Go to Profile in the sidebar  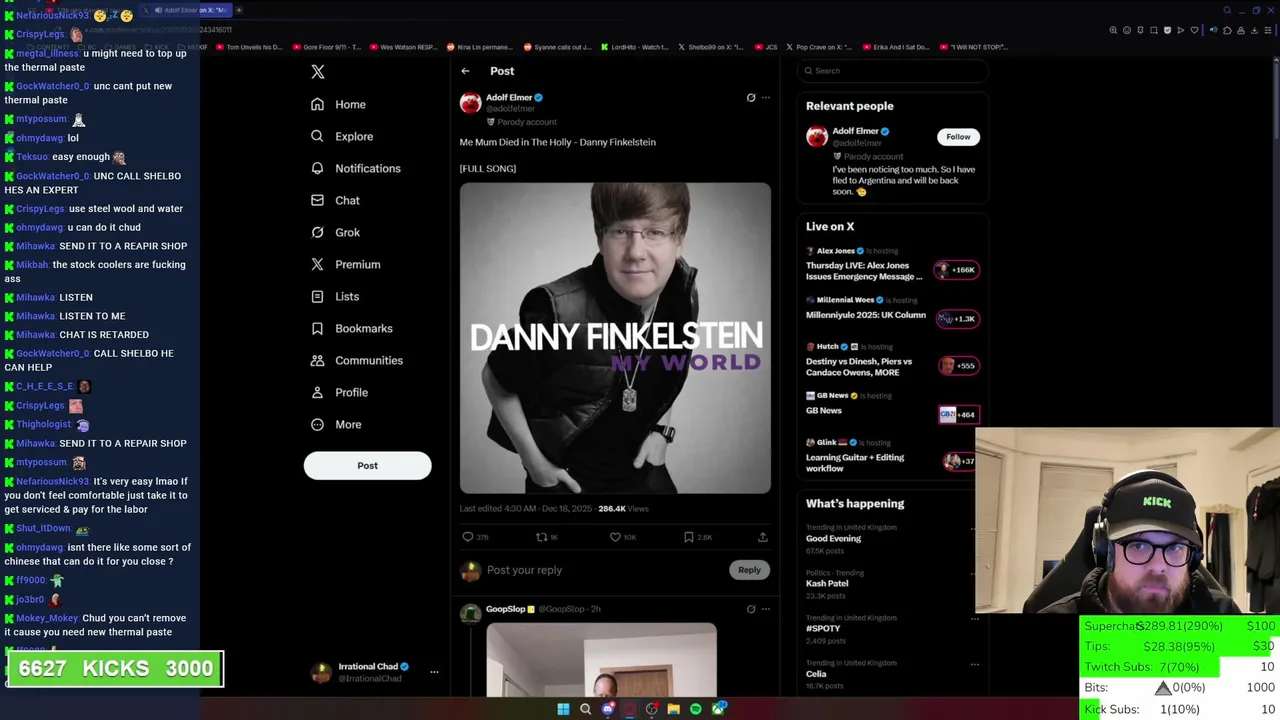[339, 392]
